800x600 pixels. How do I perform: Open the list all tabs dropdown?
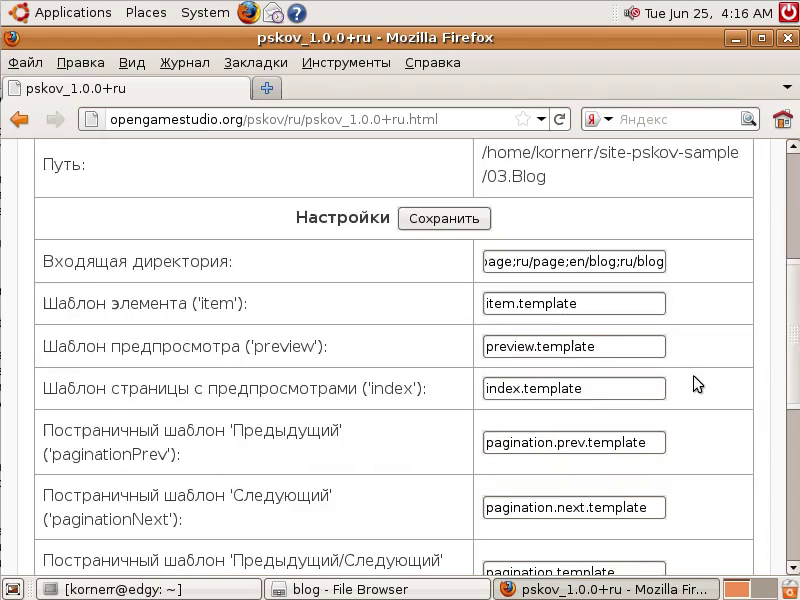coord(787,88)
